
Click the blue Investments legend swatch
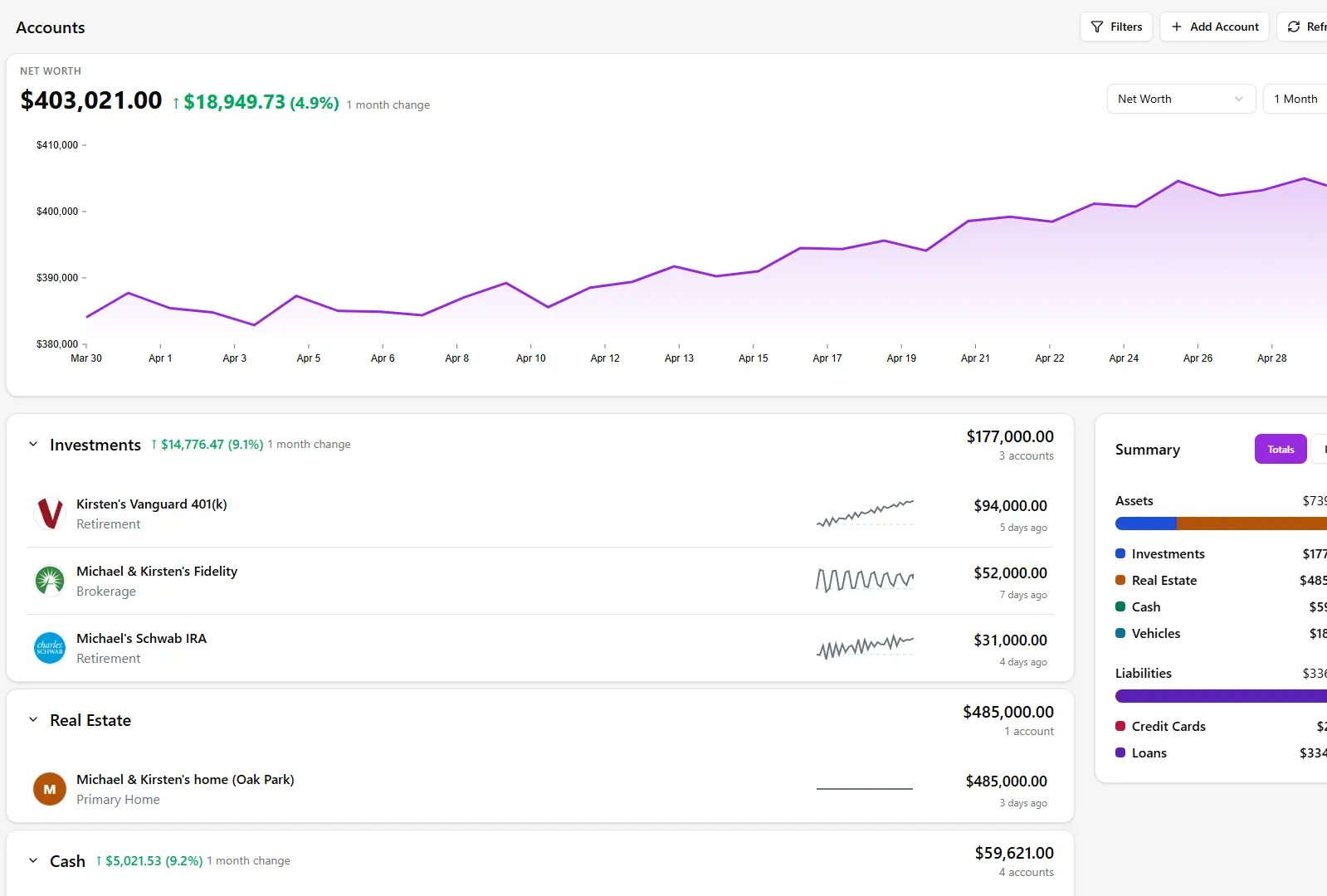1120,553
